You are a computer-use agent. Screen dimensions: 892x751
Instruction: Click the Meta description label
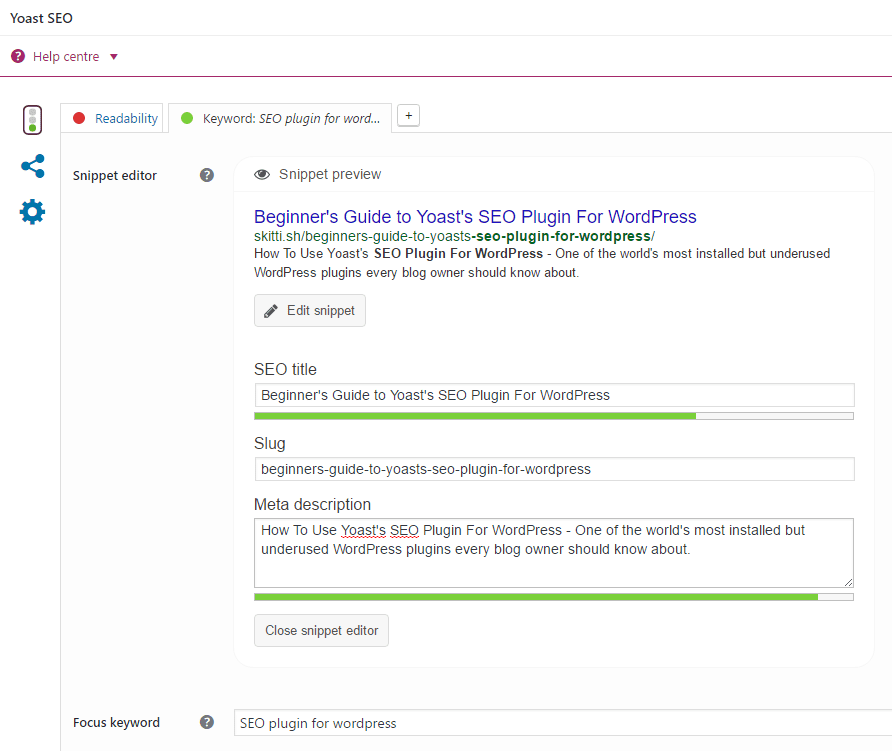[312, 504]
